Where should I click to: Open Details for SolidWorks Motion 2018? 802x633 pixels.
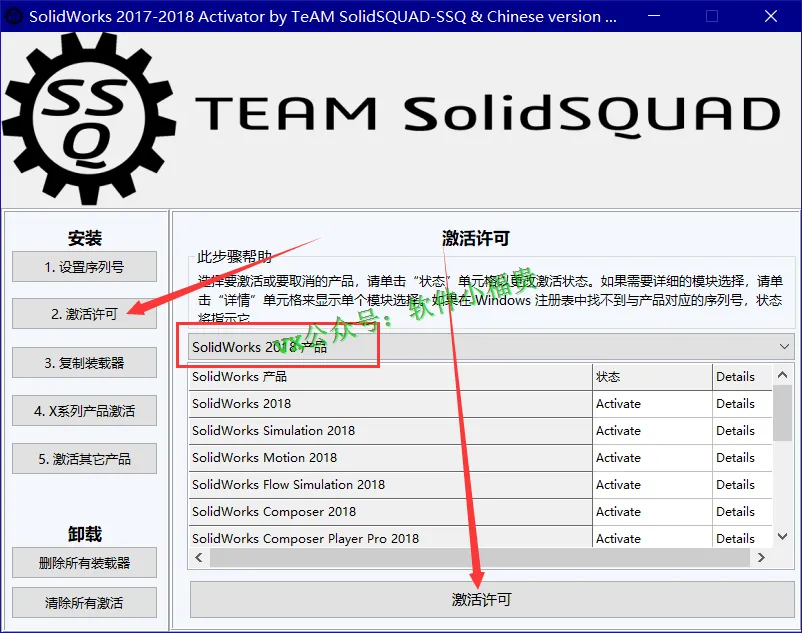(742, 458)
